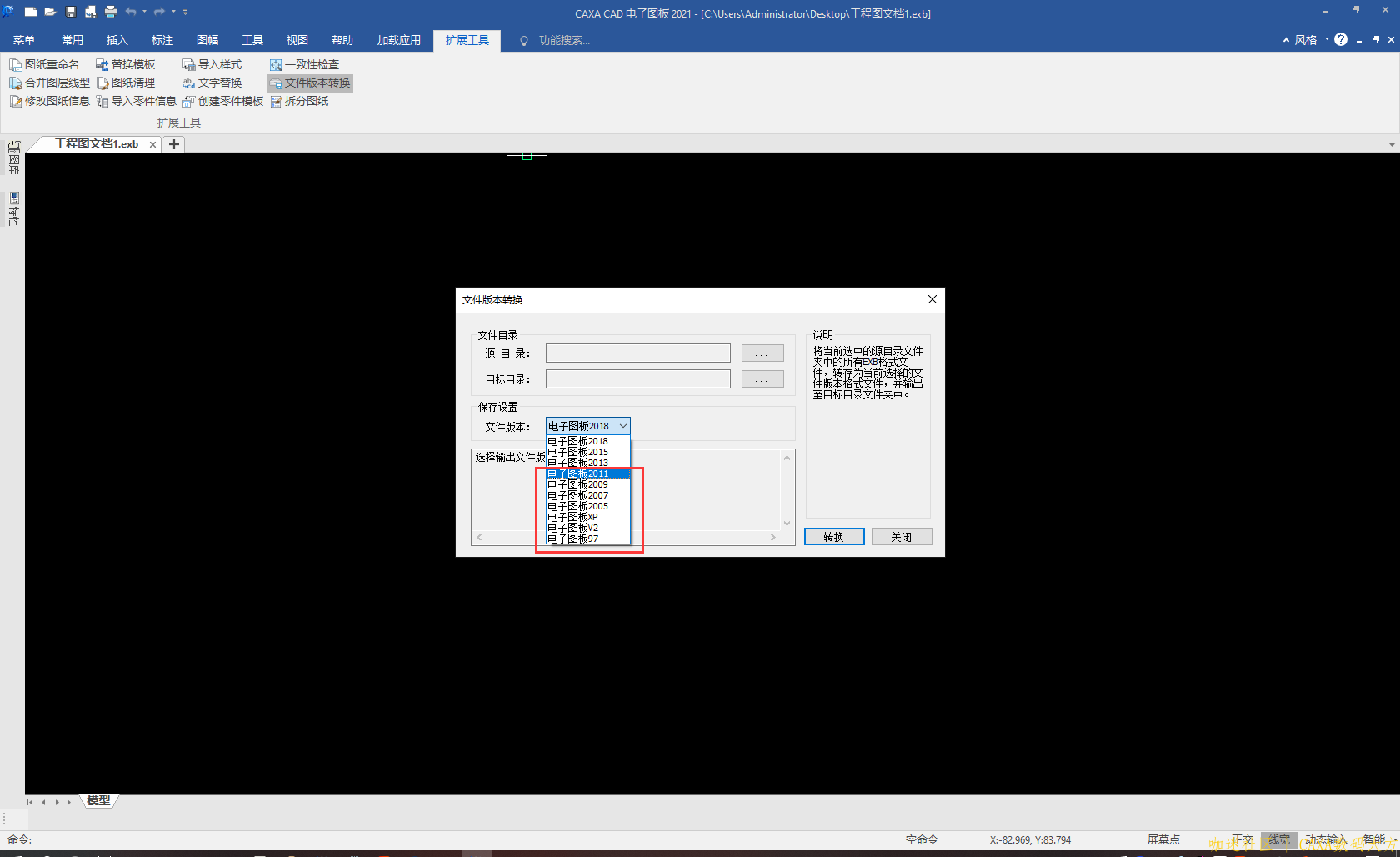Close the 文件版本转换 dialog with X
The width and height of the screenshot is (1400, 857).
click(x=932, y=299)
